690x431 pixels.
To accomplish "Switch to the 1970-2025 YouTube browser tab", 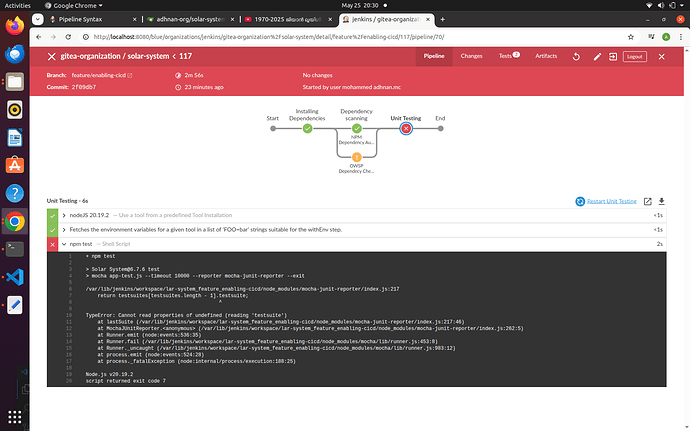I will click(x=288, y=19).
